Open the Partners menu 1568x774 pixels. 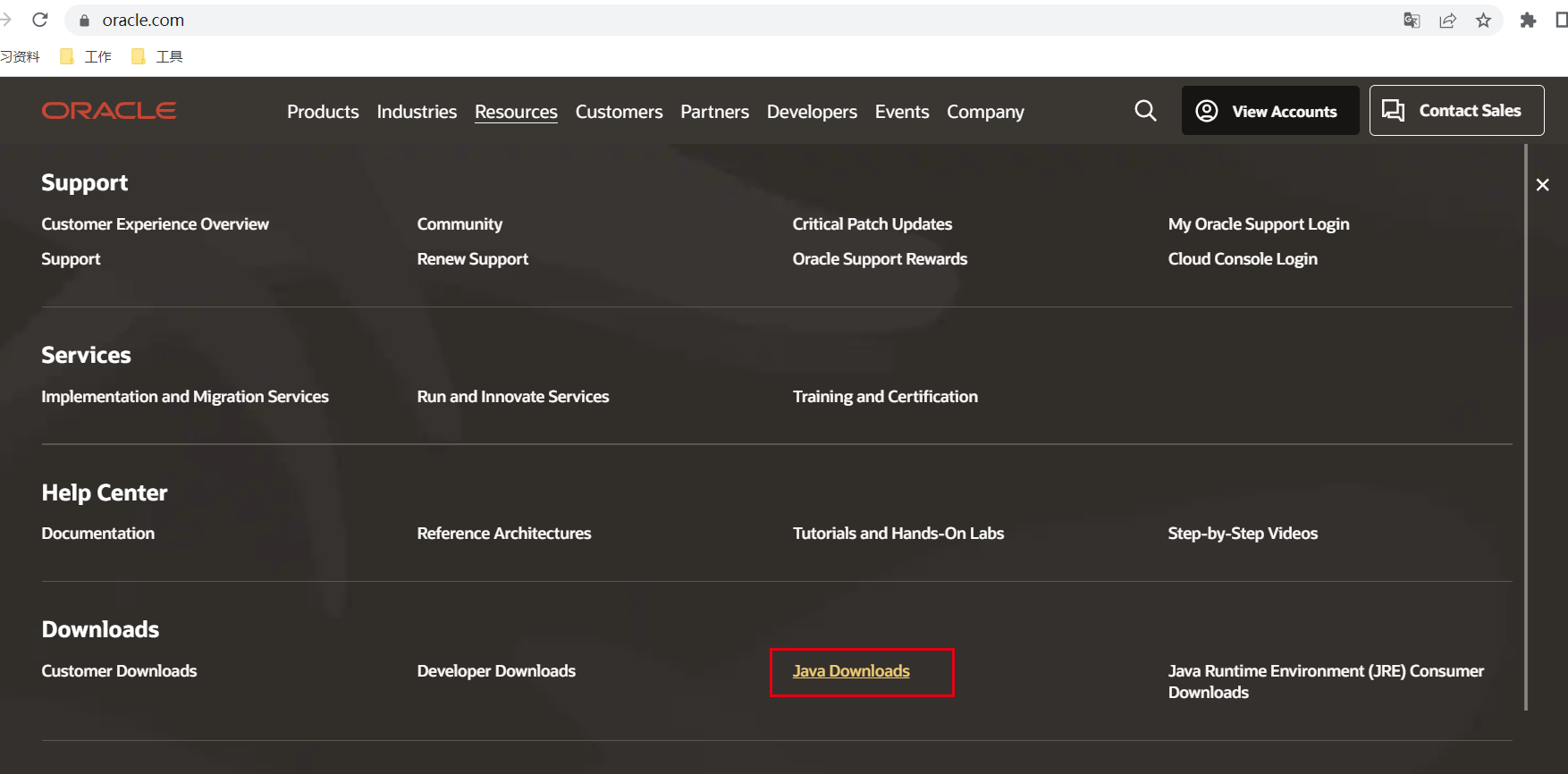714,112
